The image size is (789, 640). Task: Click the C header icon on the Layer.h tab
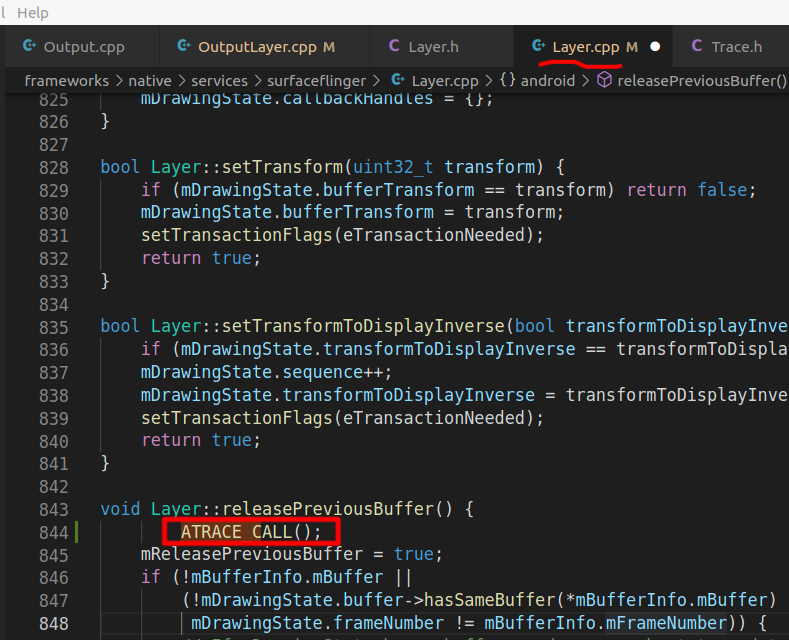point(394,46)
